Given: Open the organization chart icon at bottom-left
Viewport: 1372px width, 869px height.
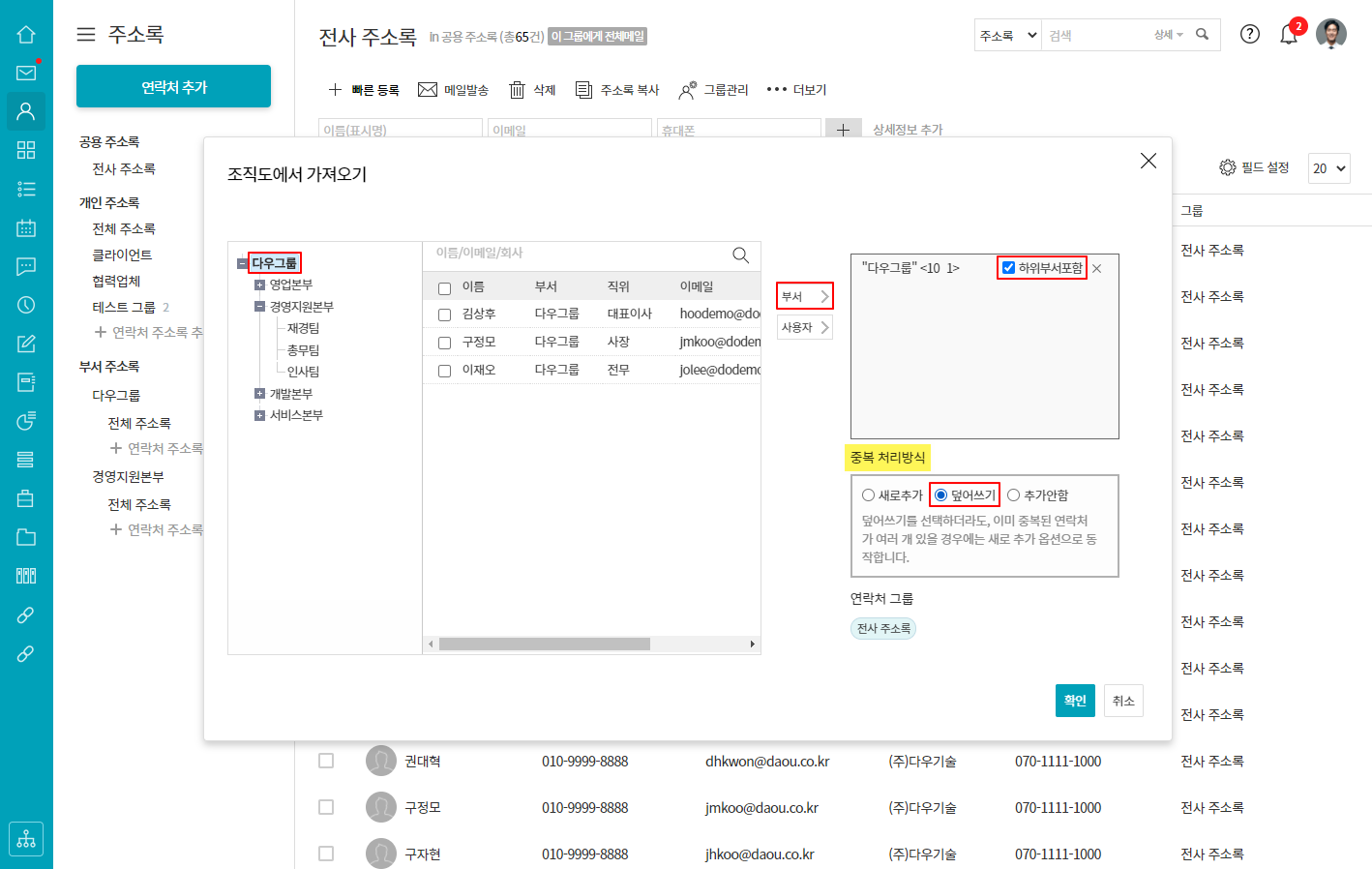Looking at the screenshot, I should click(x=26, y=839).
